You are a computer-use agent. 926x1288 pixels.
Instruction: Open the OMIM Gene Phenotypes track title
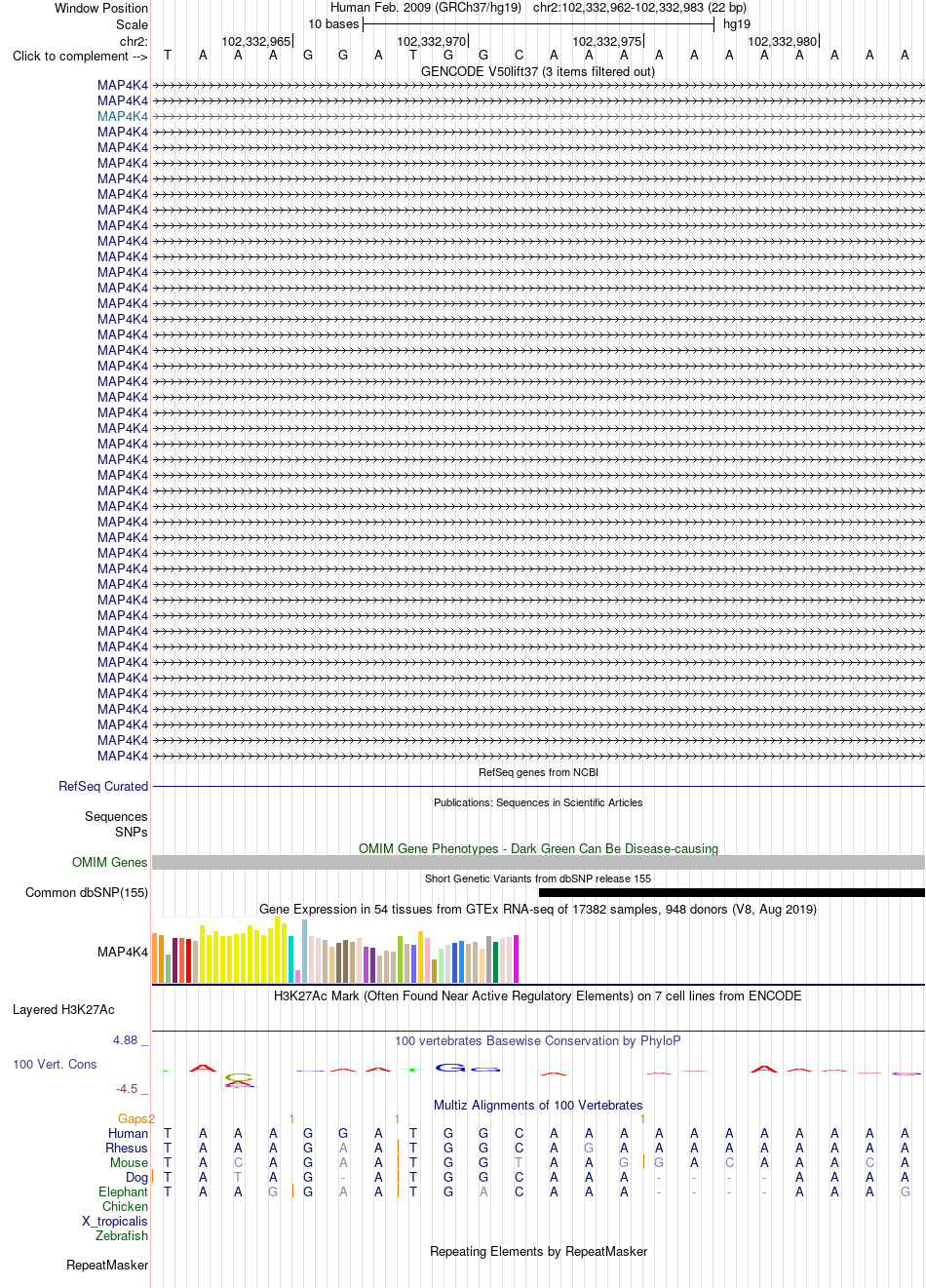coord(538,848)
